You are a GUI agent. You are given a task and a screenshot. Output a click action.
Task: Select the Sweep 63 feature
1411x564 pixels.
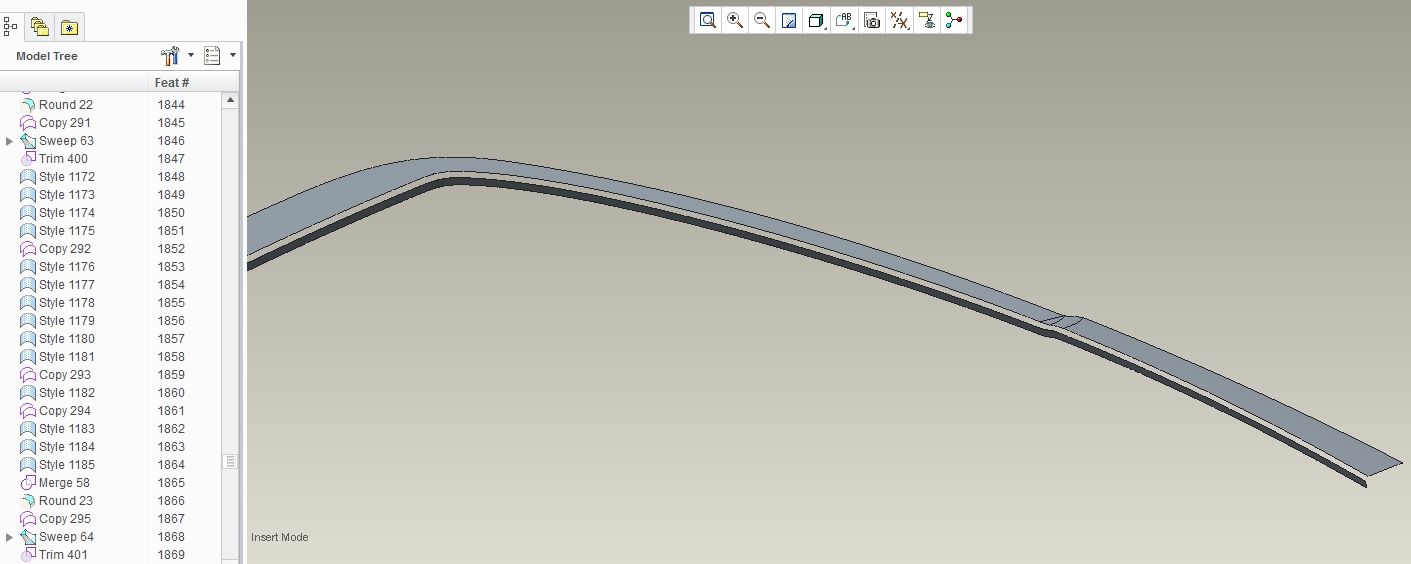tap(66, 141)
